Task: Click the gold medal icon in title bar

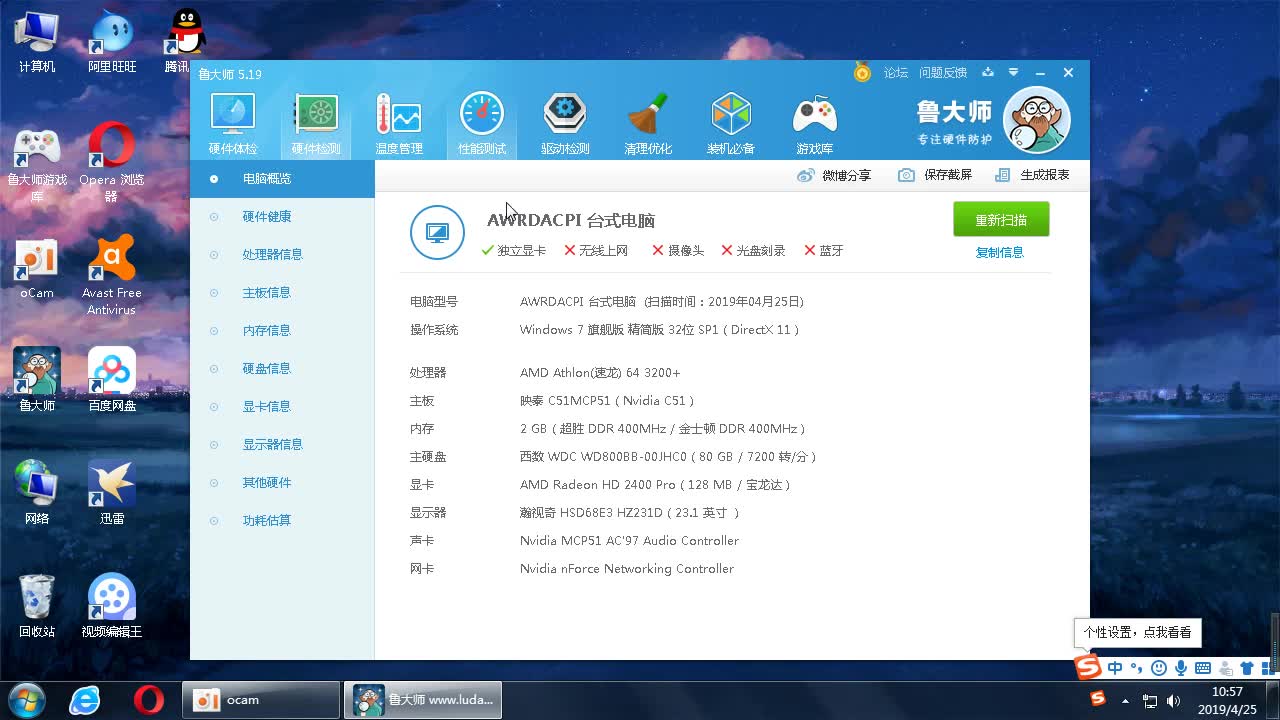Action: pyautogui.click(x=862, y=72)
